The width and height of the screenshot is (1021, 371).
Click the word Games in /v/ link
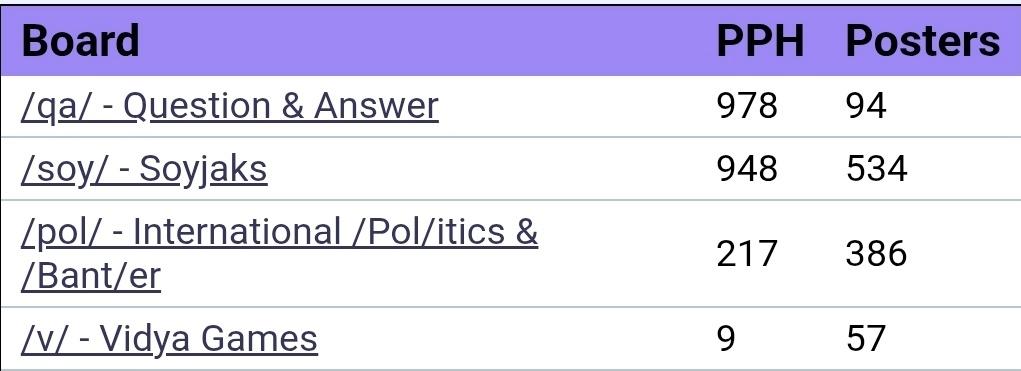259,338
